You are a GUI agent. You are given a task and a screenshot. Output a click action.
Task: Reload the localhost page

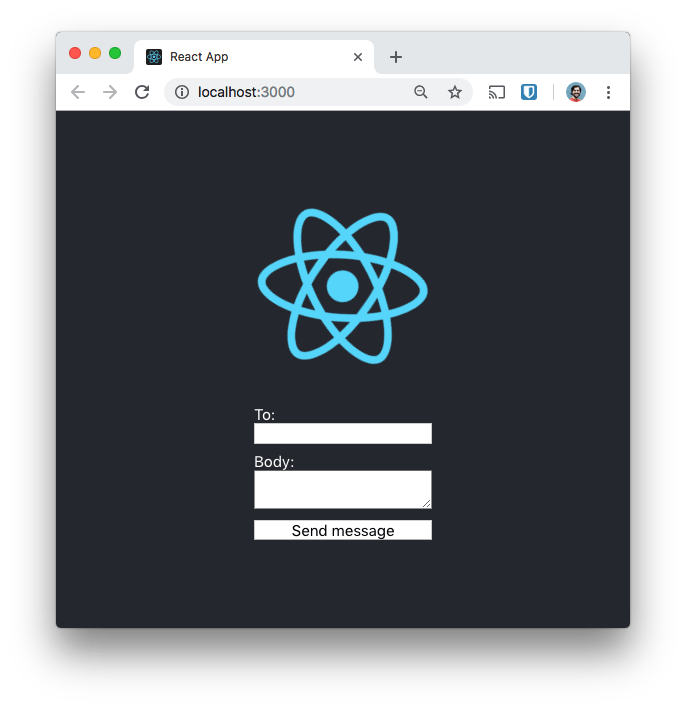(x=142, y=92)
